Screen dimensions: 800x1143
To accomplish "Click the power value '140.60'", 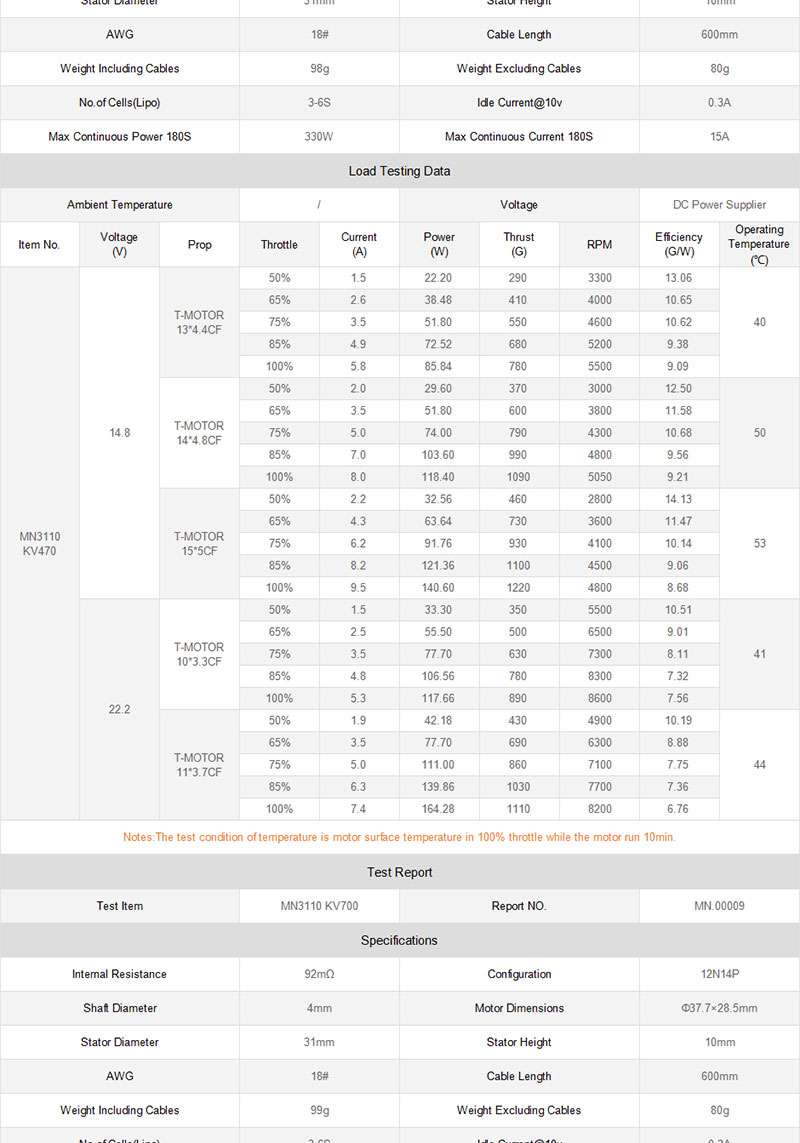I will 438,588.
